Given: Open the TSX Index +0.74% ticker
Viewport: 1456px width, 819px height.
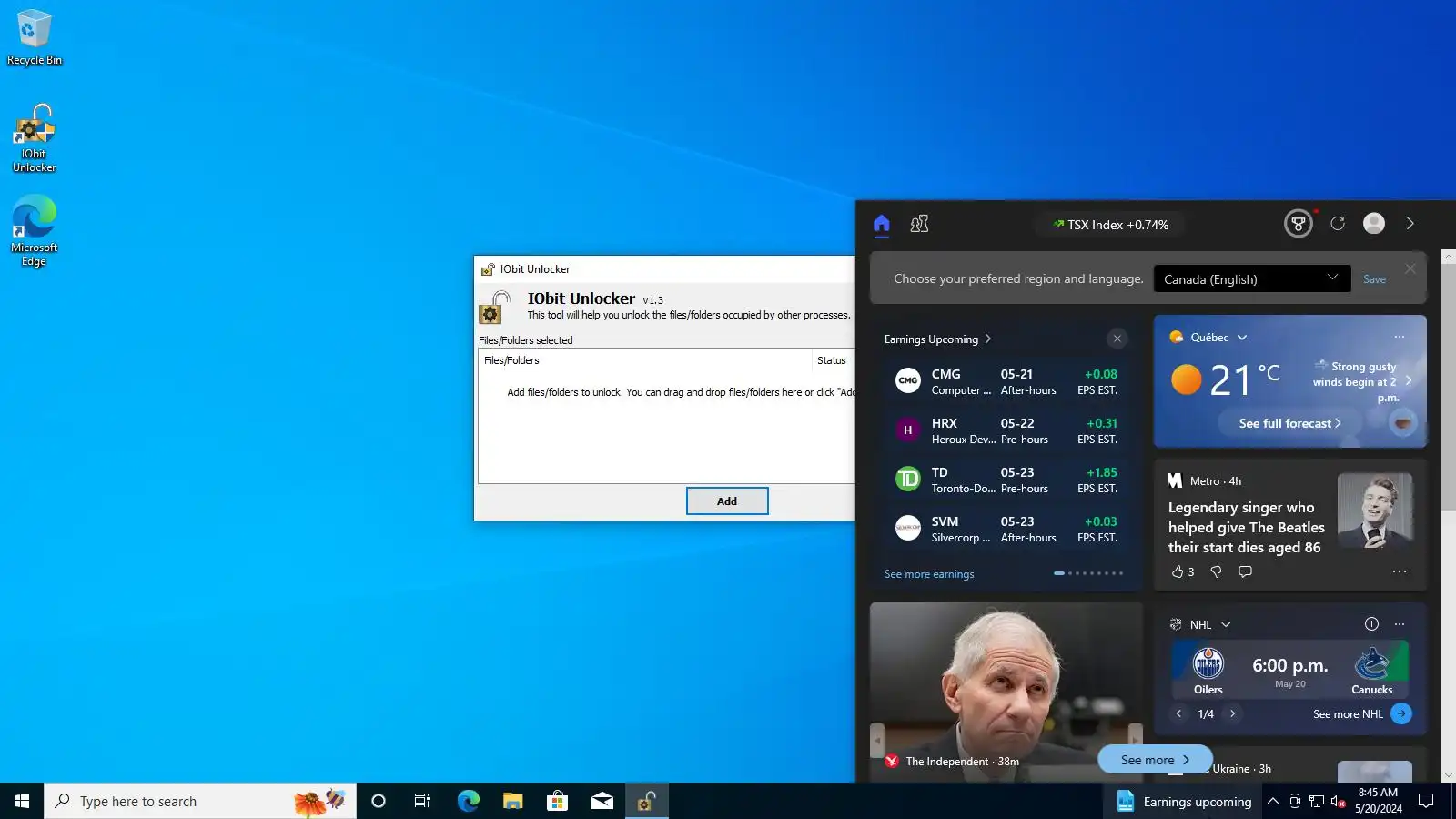Looking at the screenshot, I should pyautogui.click(x=1110, y=225).
